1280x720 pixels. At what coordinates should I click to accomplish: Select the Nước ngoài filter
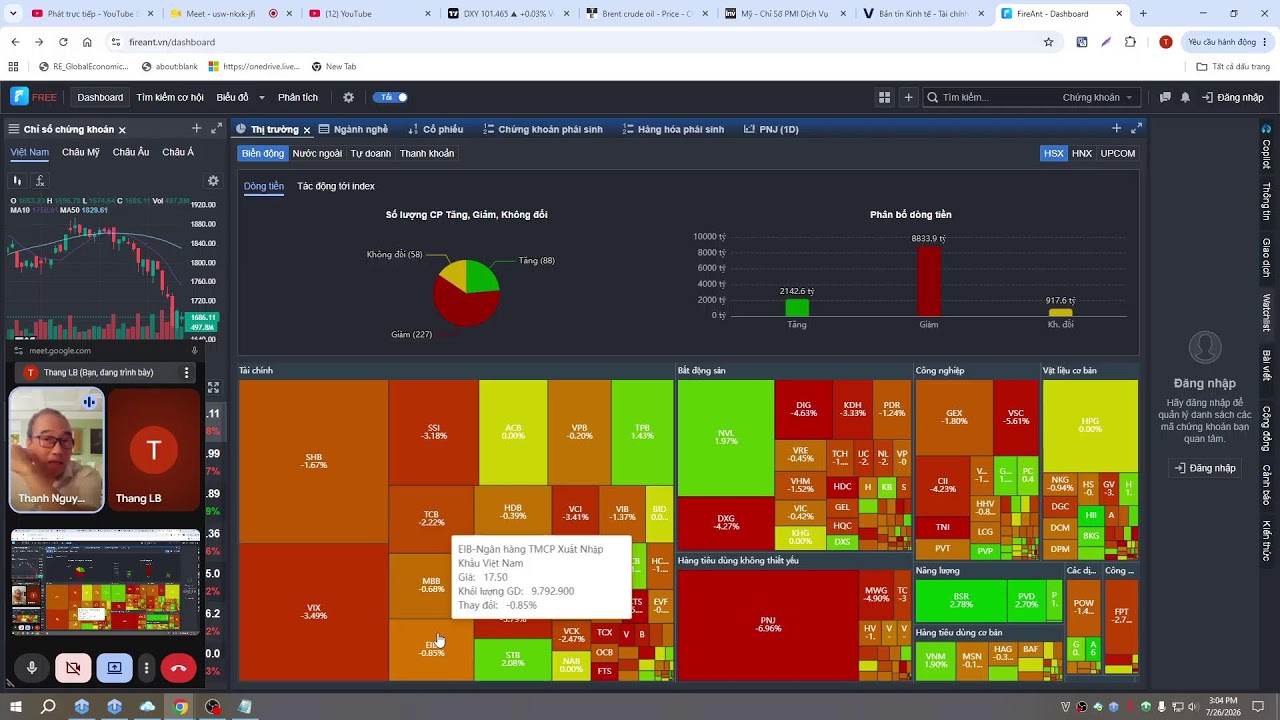(x=317, y=153)
